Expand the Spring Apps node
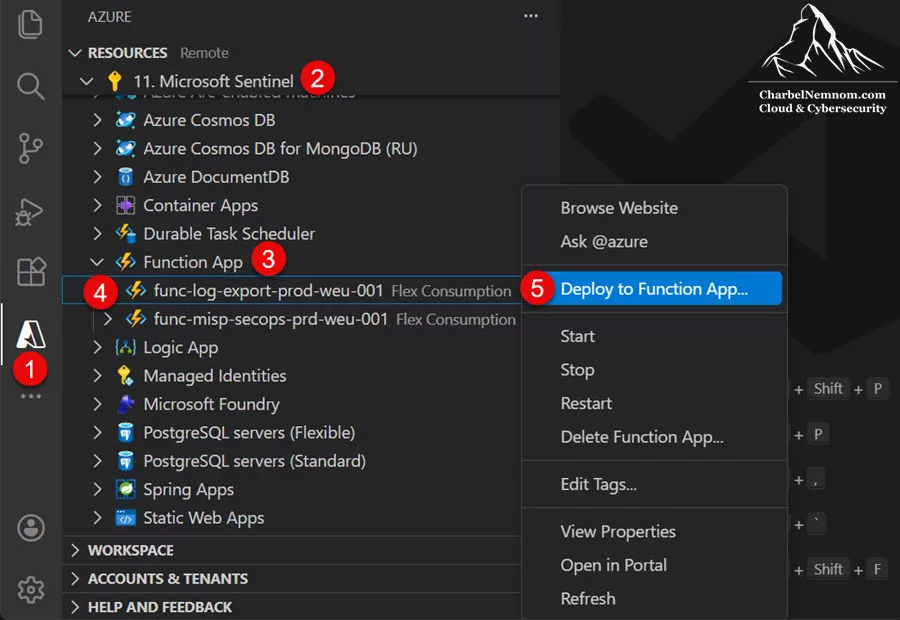 (x=98, y=489)
